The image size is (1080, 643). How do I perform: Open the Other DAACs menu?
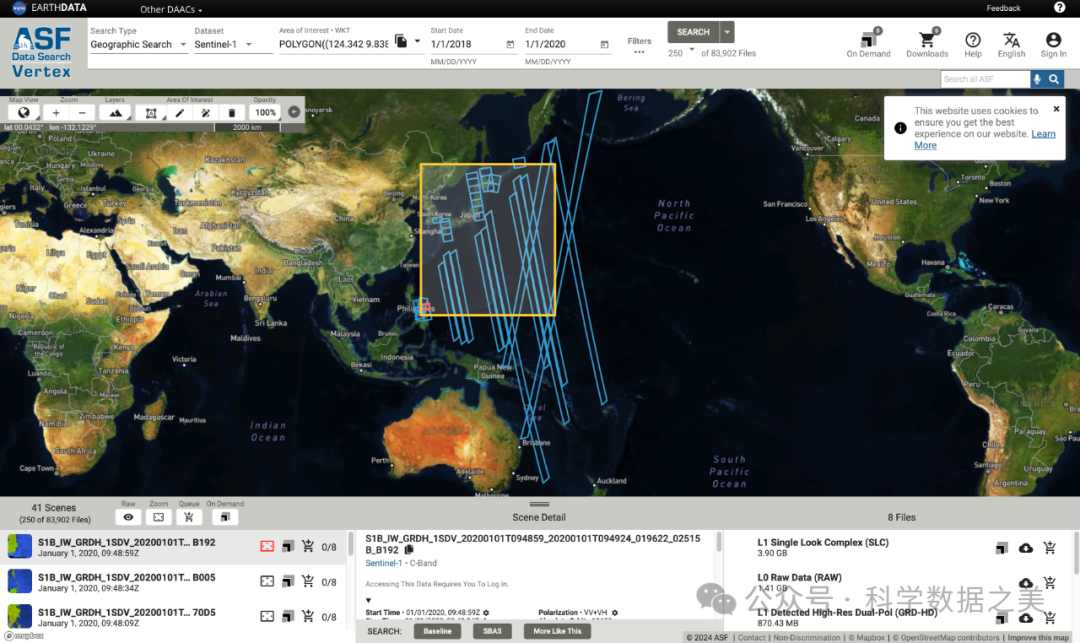pos(170,9)
